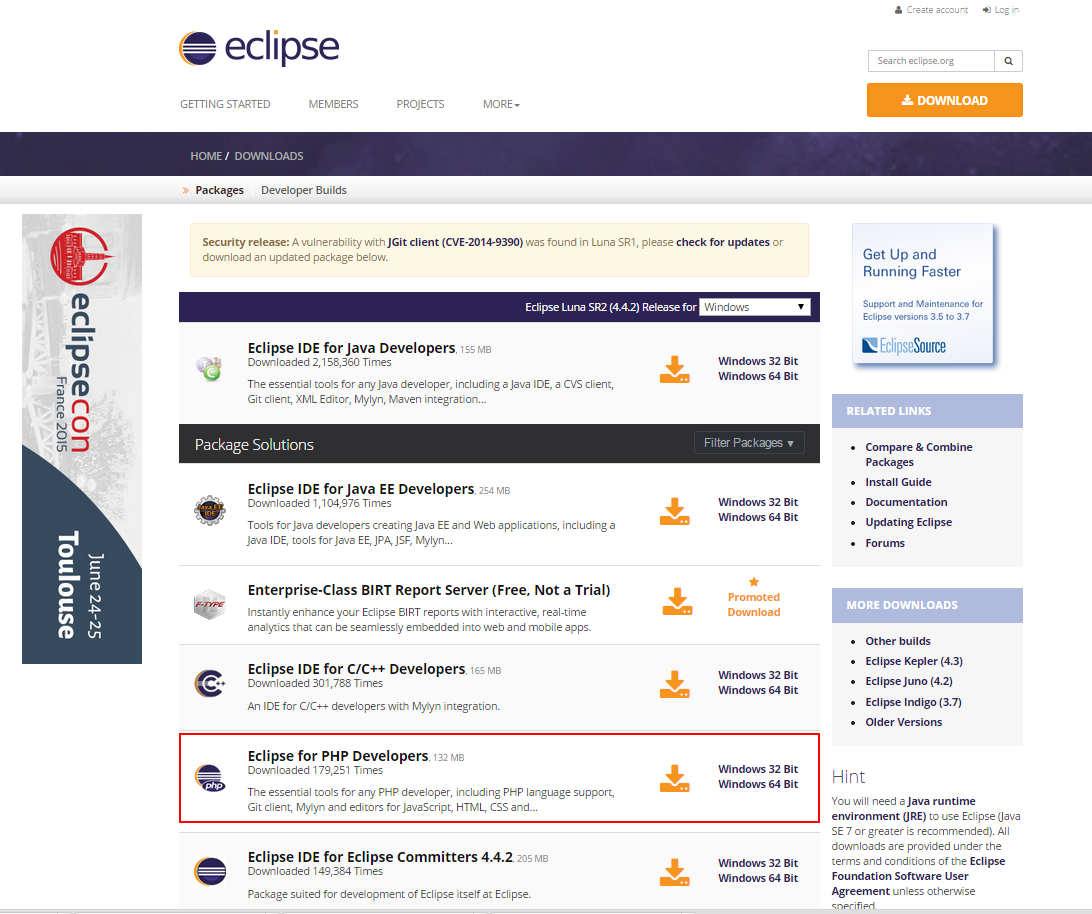This screenshot has width=1092, height=914.
Task: Open the Forums related link
Action: (x=884, y=543)
